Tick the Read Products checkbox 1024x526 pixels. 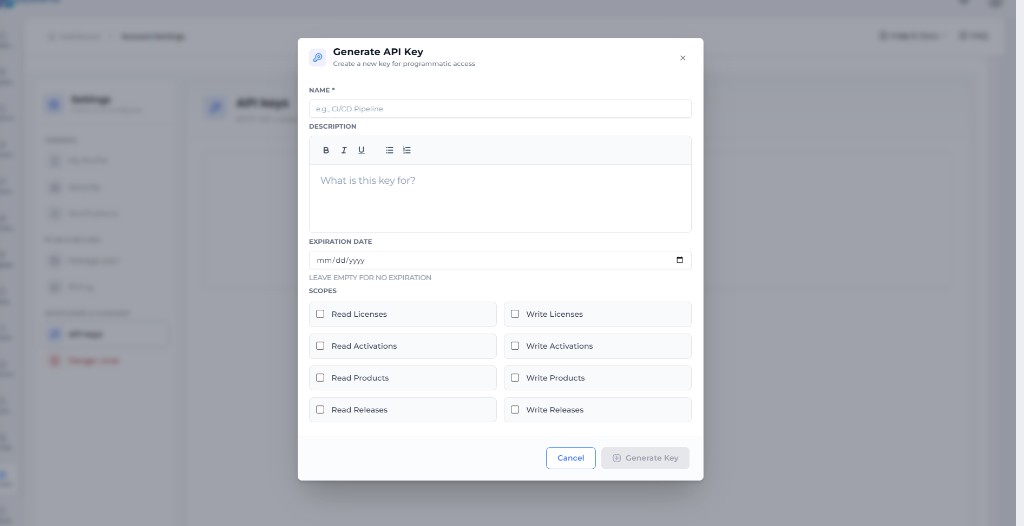[x=320, y=378]
